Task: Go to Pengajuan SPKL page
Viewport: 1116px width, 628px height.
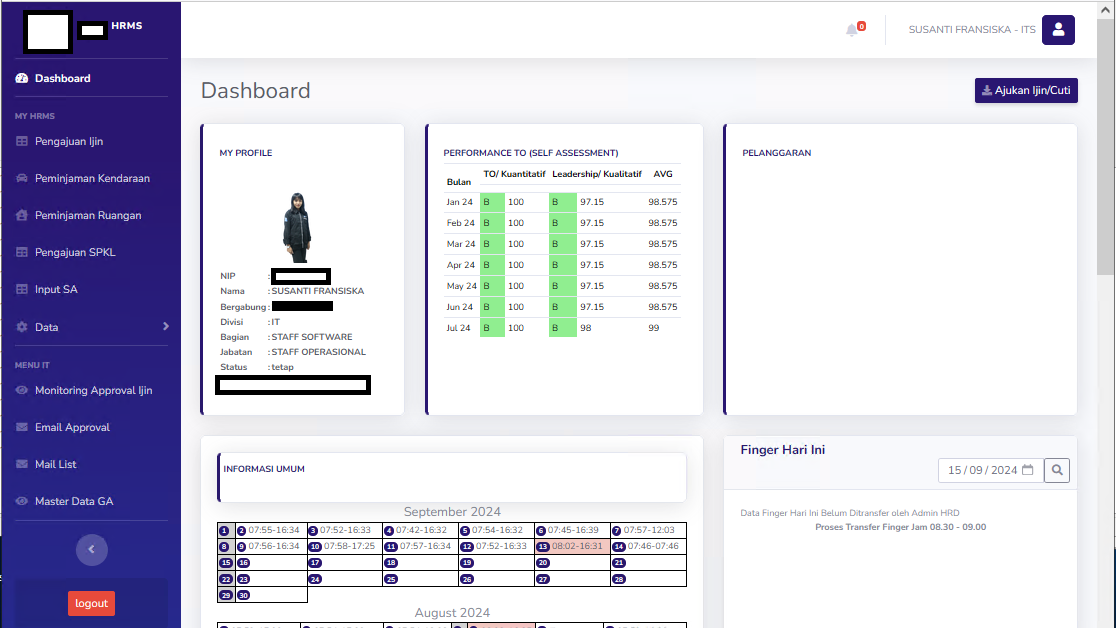Action: point(75,252)
